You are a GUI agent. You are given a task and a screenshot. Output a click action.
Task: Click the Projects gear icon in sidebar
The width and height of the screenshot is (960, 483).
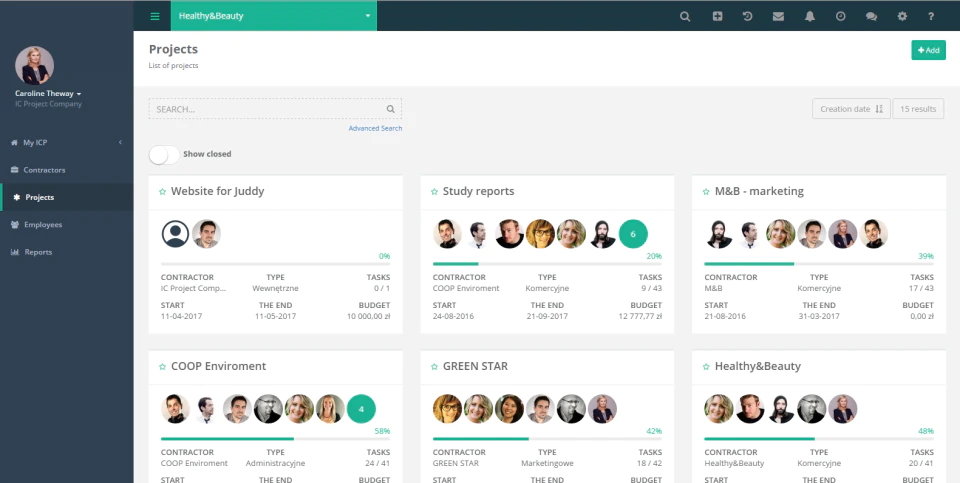coord(17,197)
